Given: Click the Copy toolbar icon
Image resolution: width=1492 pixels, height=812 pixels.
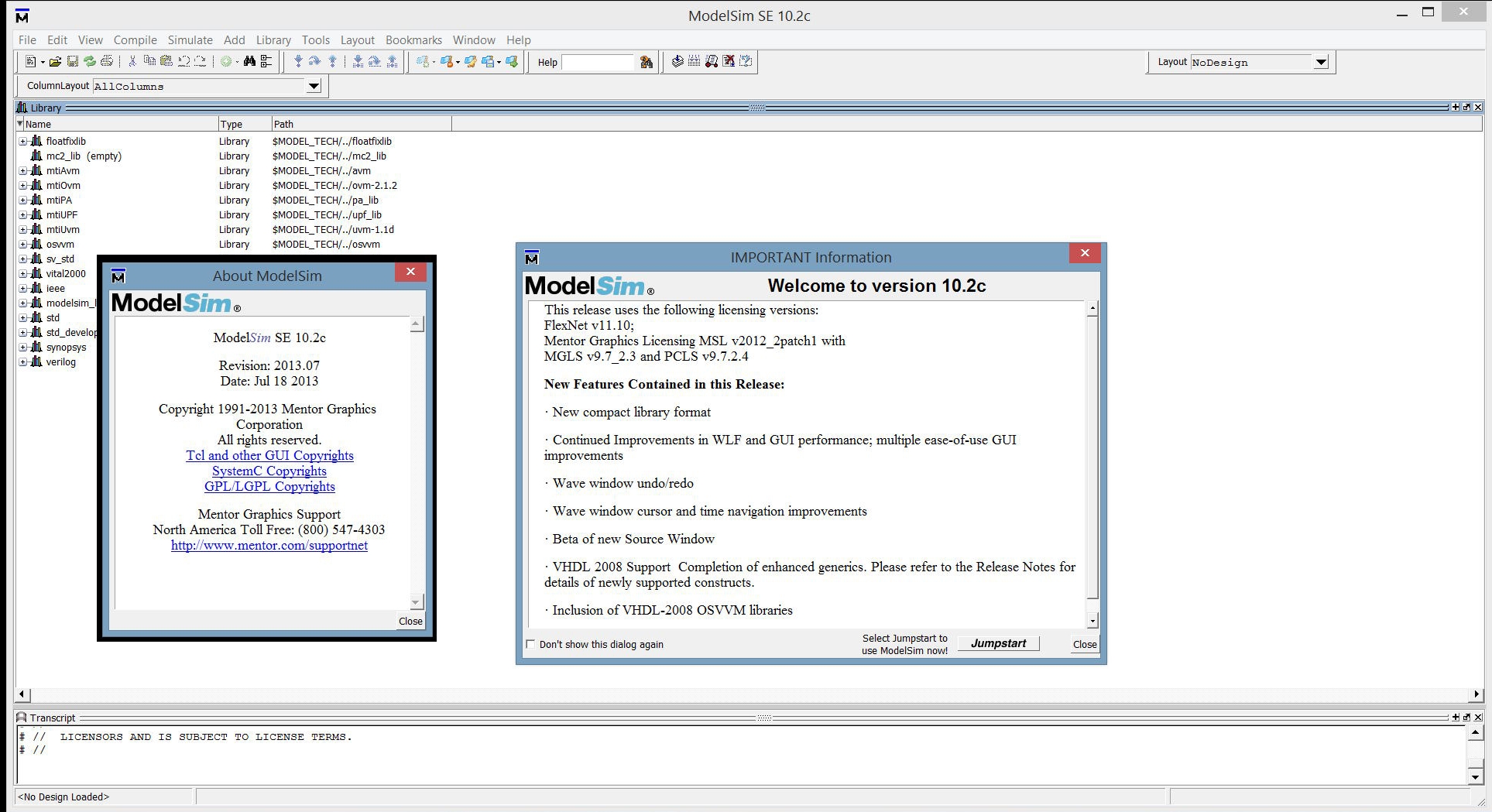Looking at the screenshot, I should click(149, 61).
